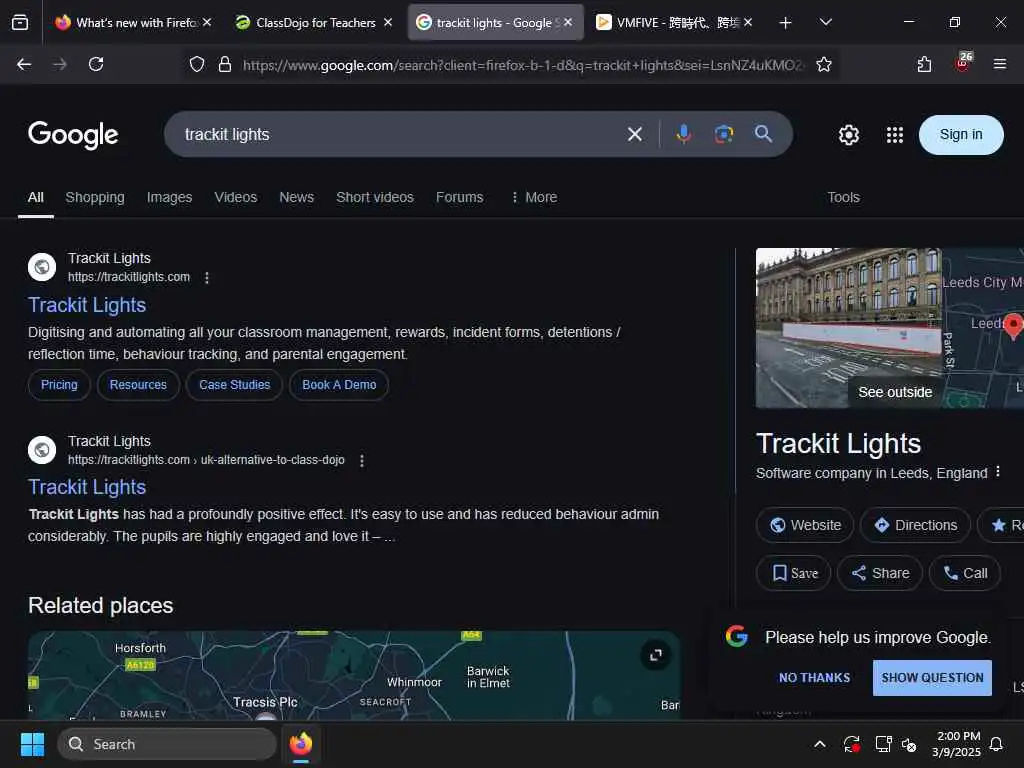Dismiss survey with NO THANKS
Viewport: 1024px width, 768px height.
[x=814, y=678]
